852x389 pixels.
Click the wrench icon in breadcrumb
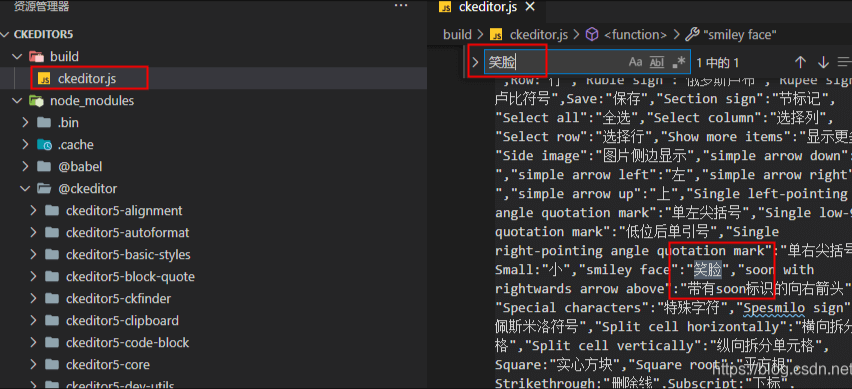click(x=692, y=35)
